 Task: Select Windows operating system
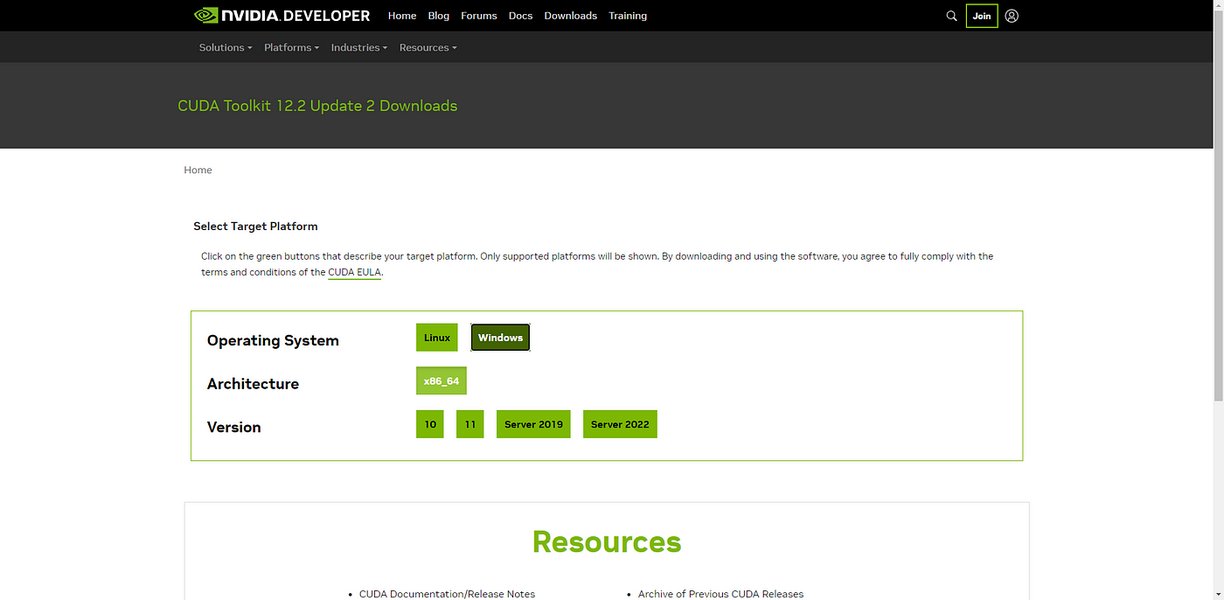tap(500, 338)
